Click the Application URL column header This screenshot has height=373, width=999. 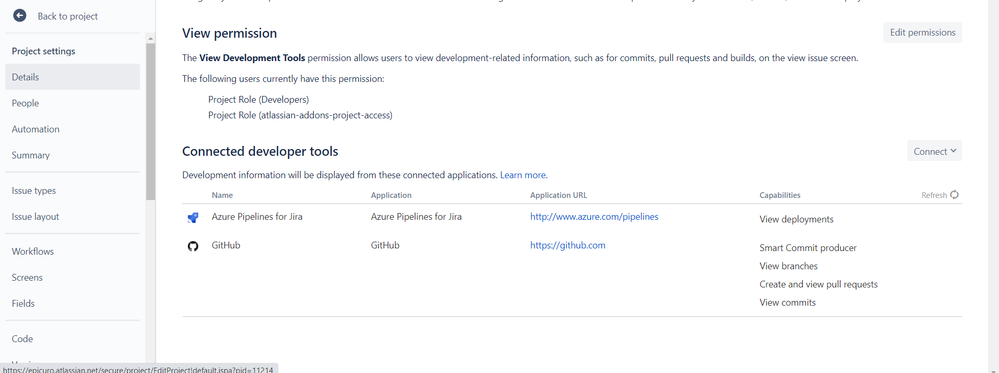(x=558, y=195)
